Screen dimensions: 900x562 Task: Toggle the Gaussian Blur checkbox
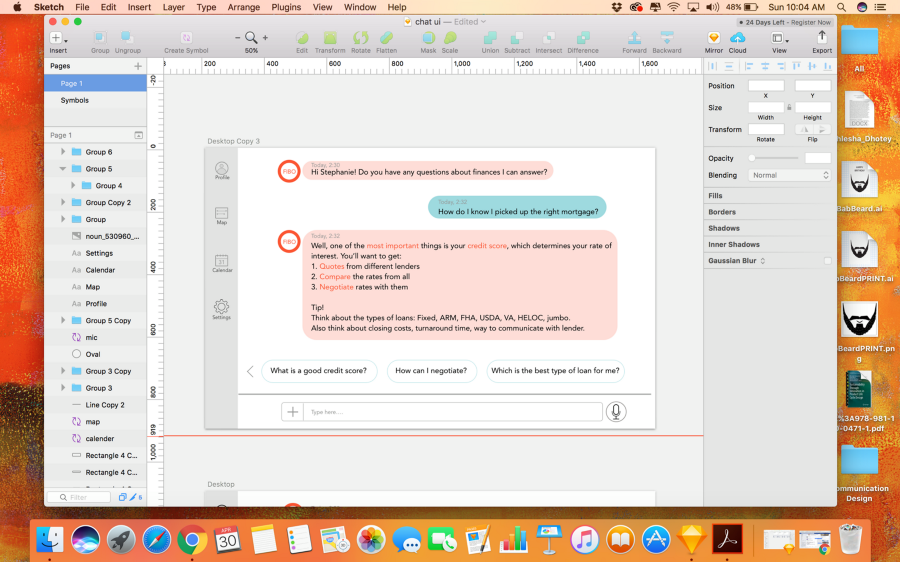pos(827,261)
